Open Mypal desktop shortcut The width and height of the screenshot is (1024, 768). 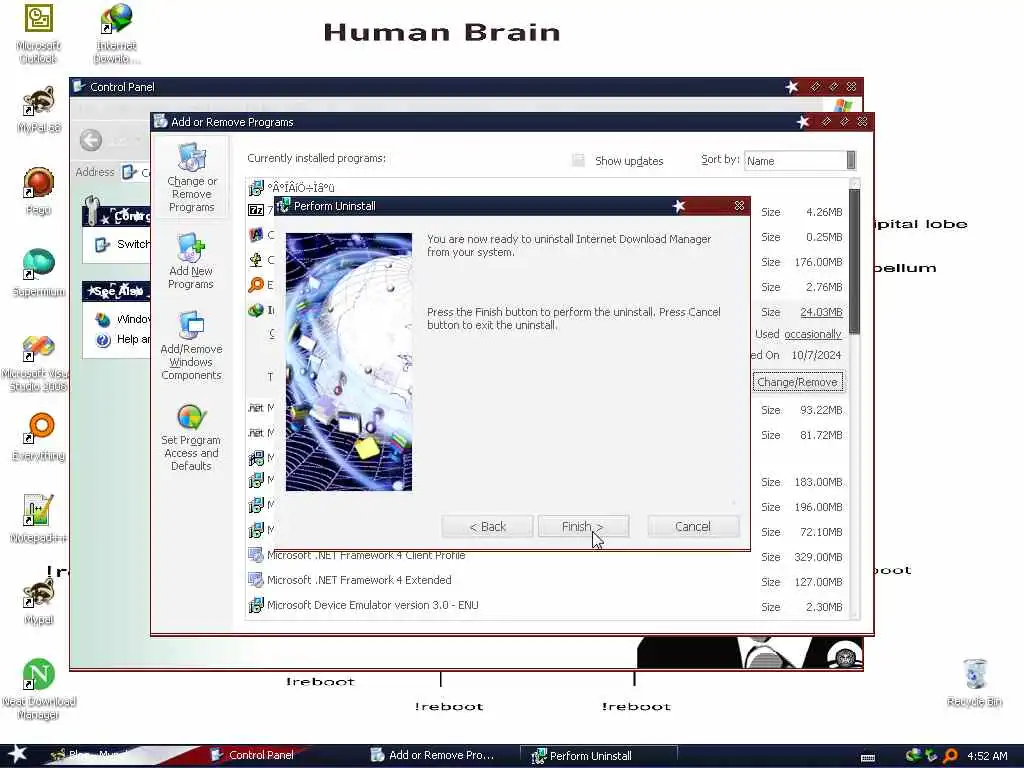pos(39,601)
